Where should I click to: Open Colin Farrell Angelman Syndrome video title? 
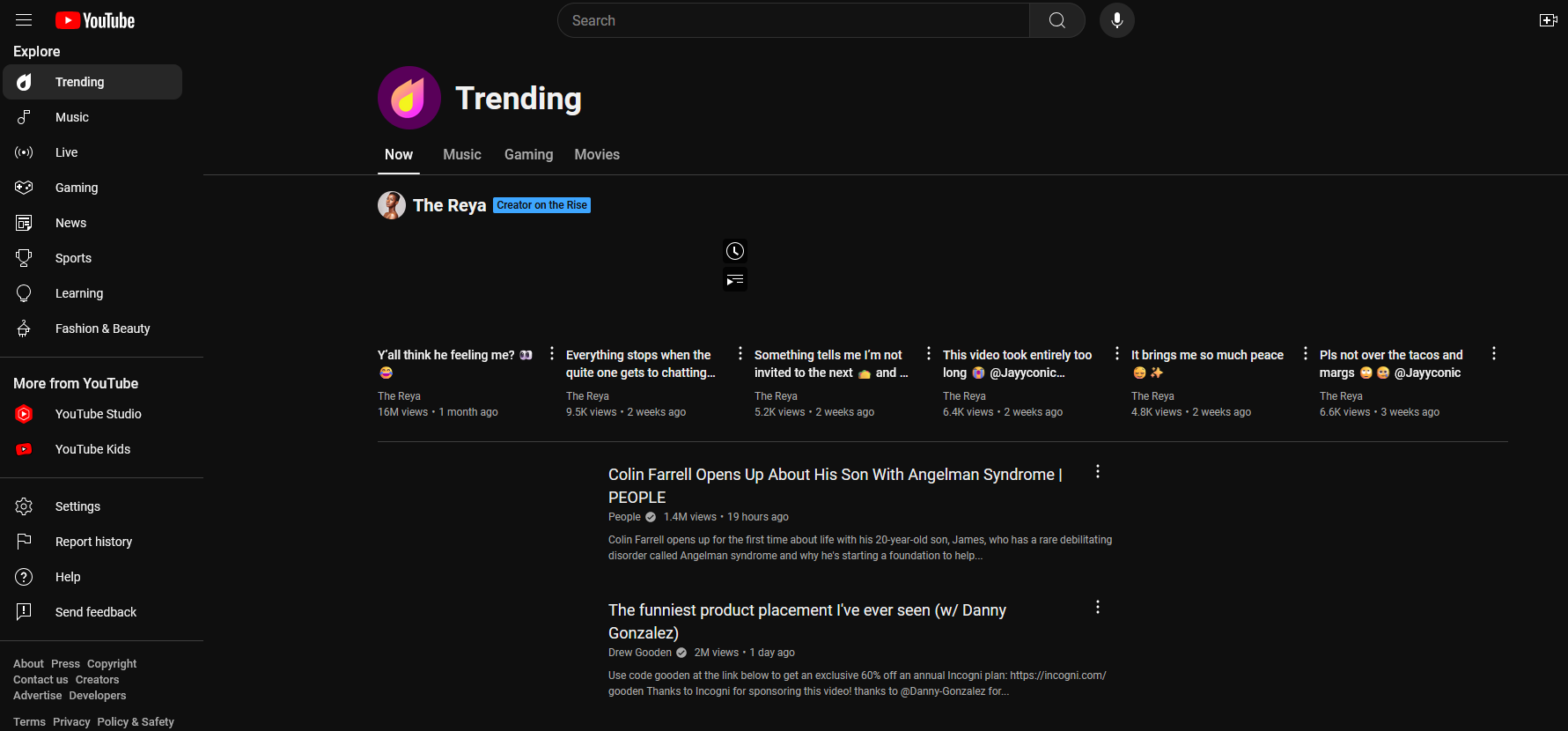836,485
